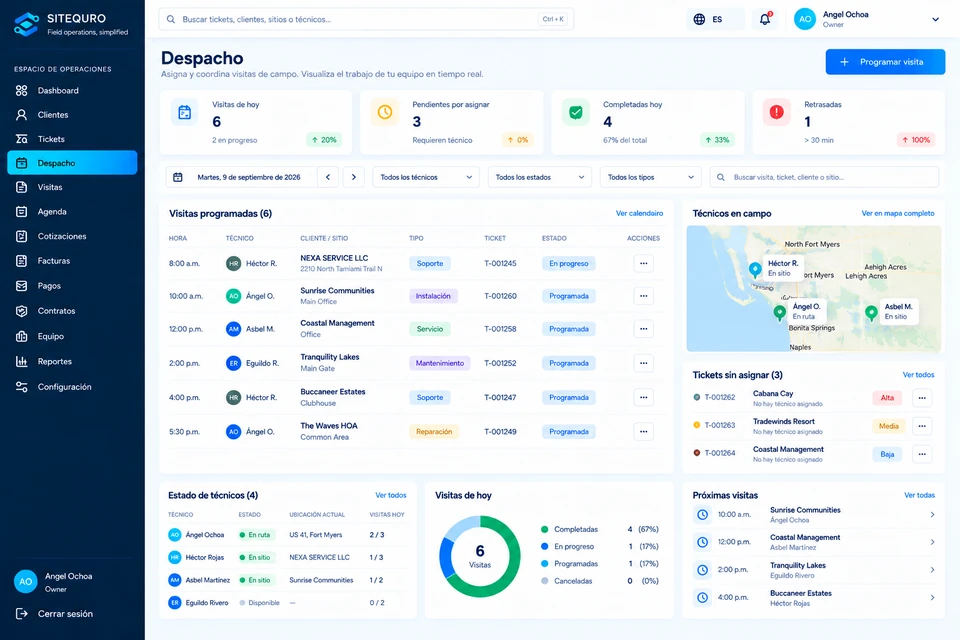This screenshot has width=960, height=640.
Task: Click Cerrar sesión
Action: 65,614
